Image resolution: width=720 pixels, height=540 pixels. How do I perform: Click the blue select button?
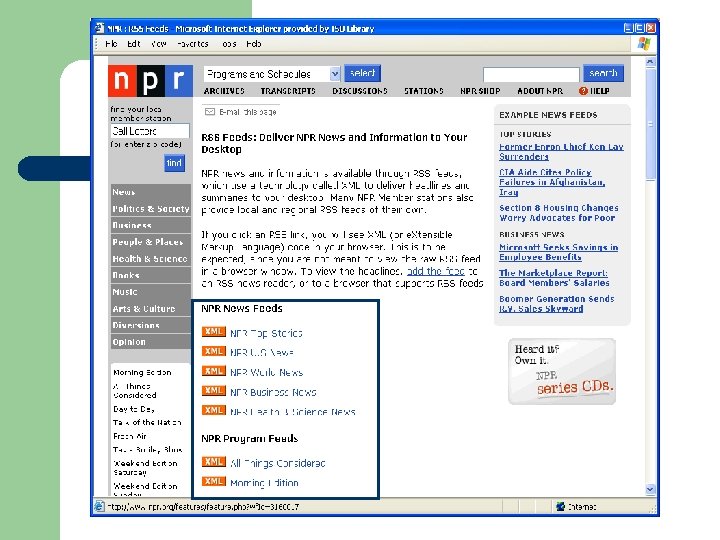[362, 73]
